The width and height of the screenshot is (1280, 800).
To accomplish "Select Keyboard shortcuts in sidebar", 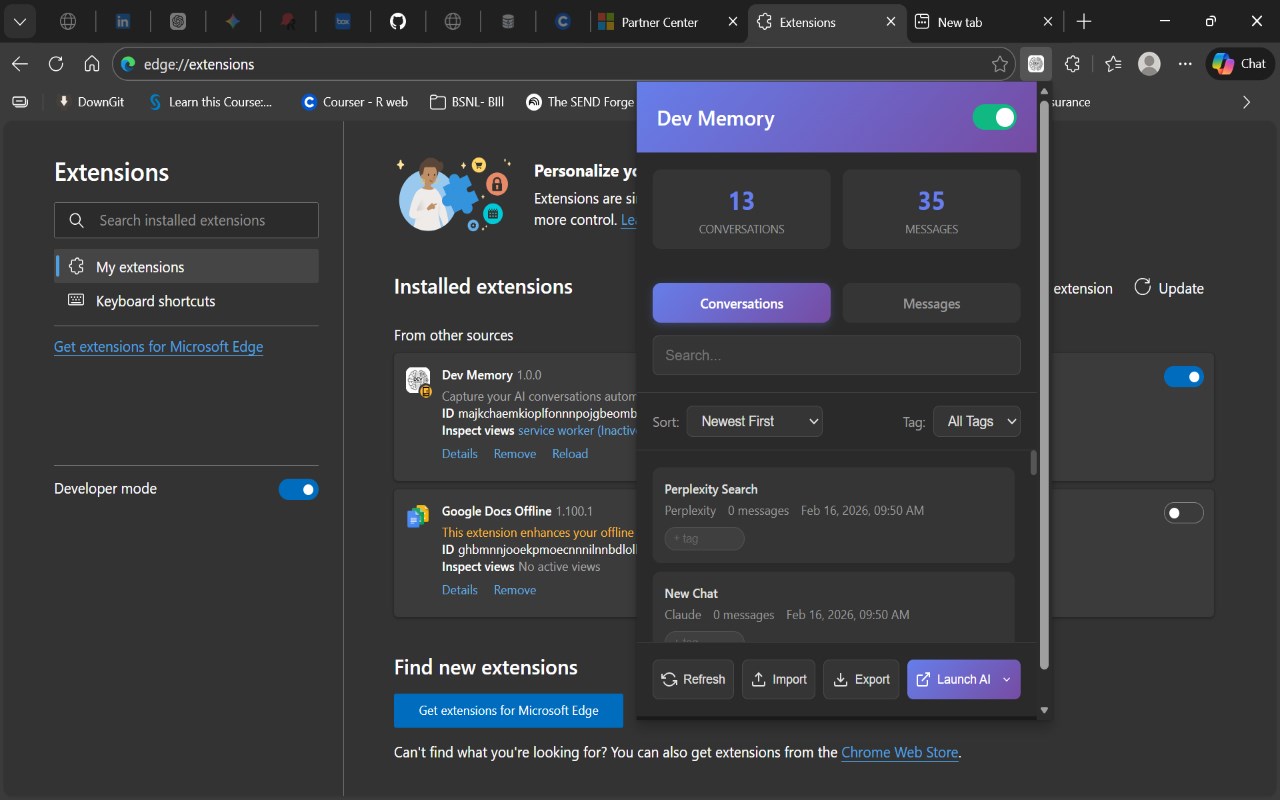I will (x=186, y=301).
